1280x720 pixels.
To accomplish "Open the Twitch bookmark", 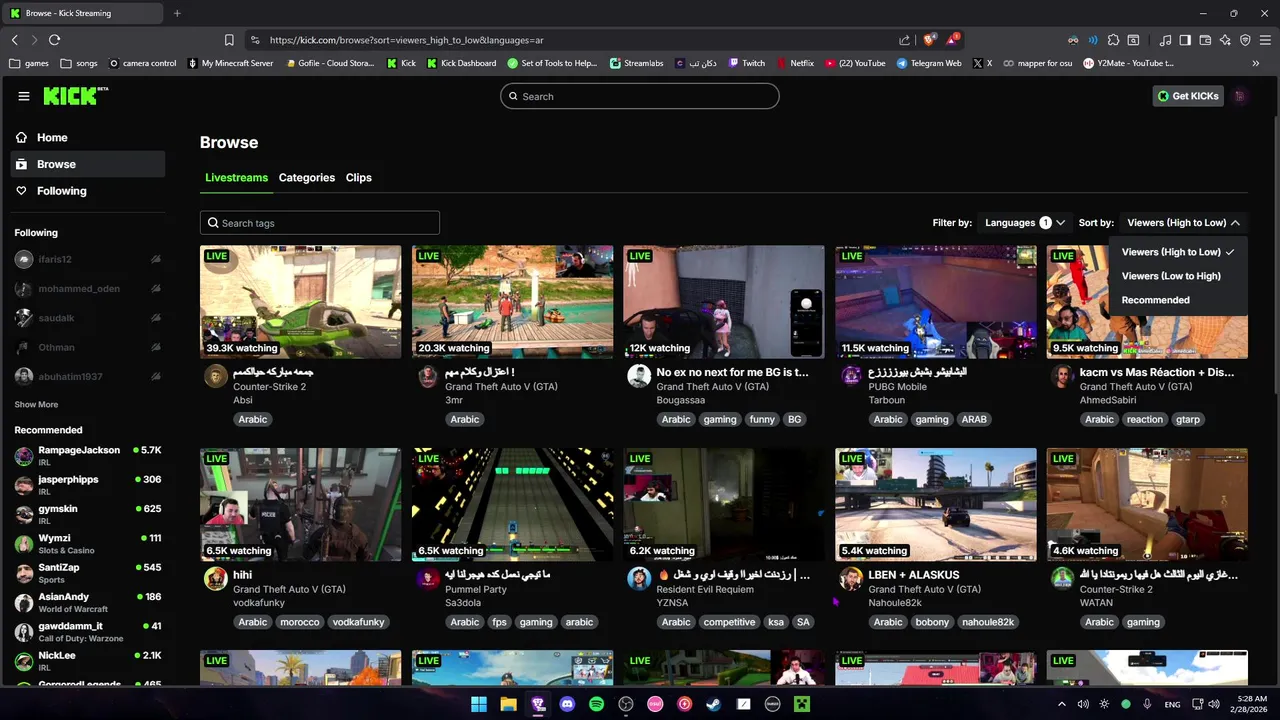I will [746, 63].
